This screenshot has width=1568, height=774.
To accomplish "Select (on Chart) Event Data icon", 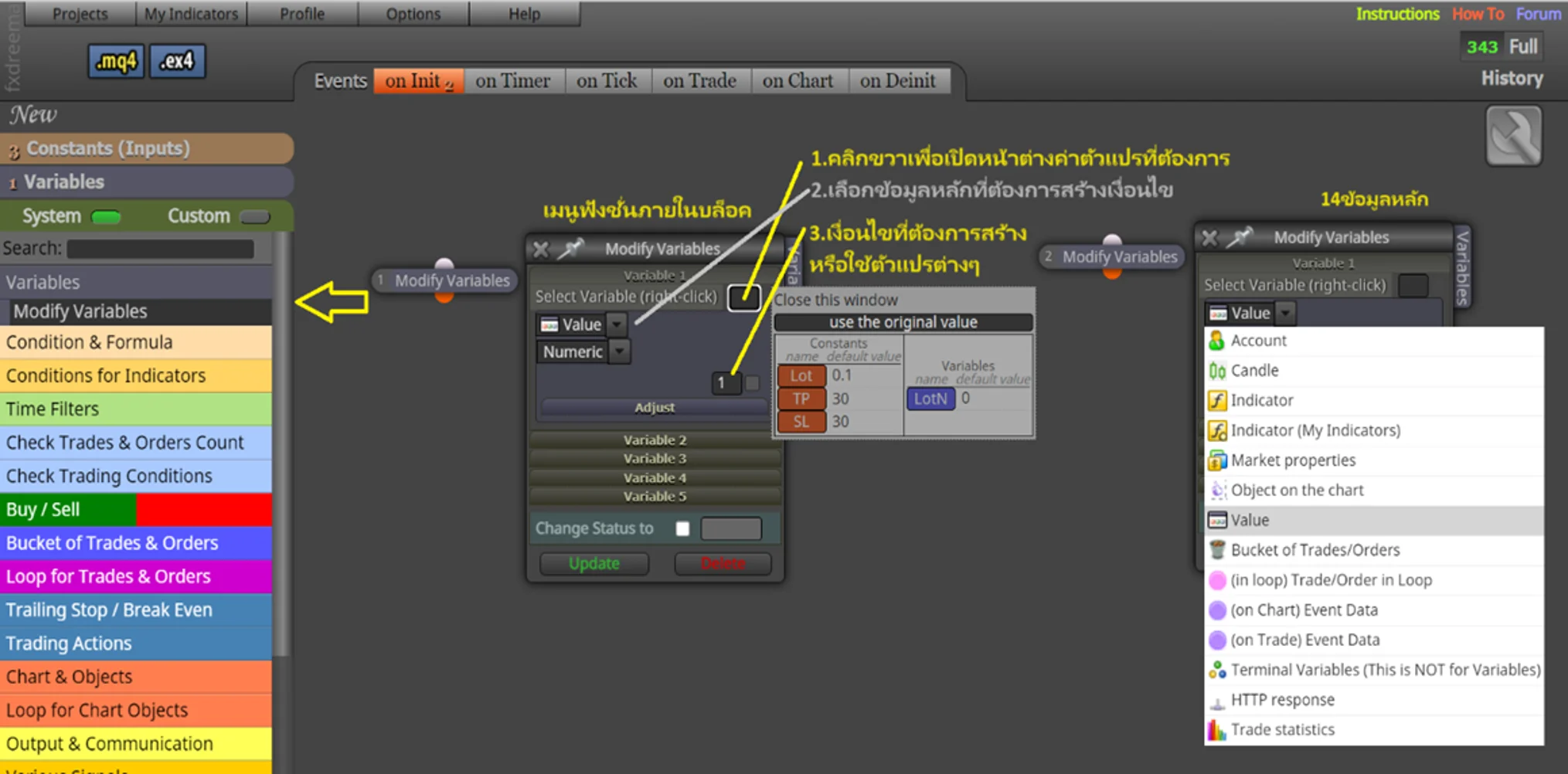I will point(1217,609).
